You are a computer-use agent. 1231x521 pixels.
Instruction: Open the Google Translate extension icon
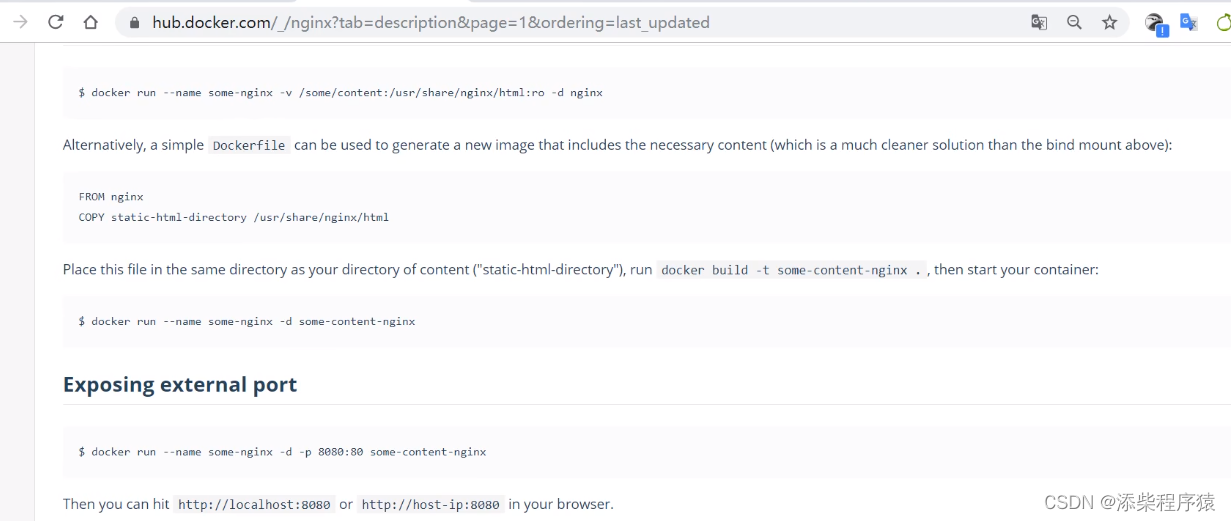(1189, 22)
